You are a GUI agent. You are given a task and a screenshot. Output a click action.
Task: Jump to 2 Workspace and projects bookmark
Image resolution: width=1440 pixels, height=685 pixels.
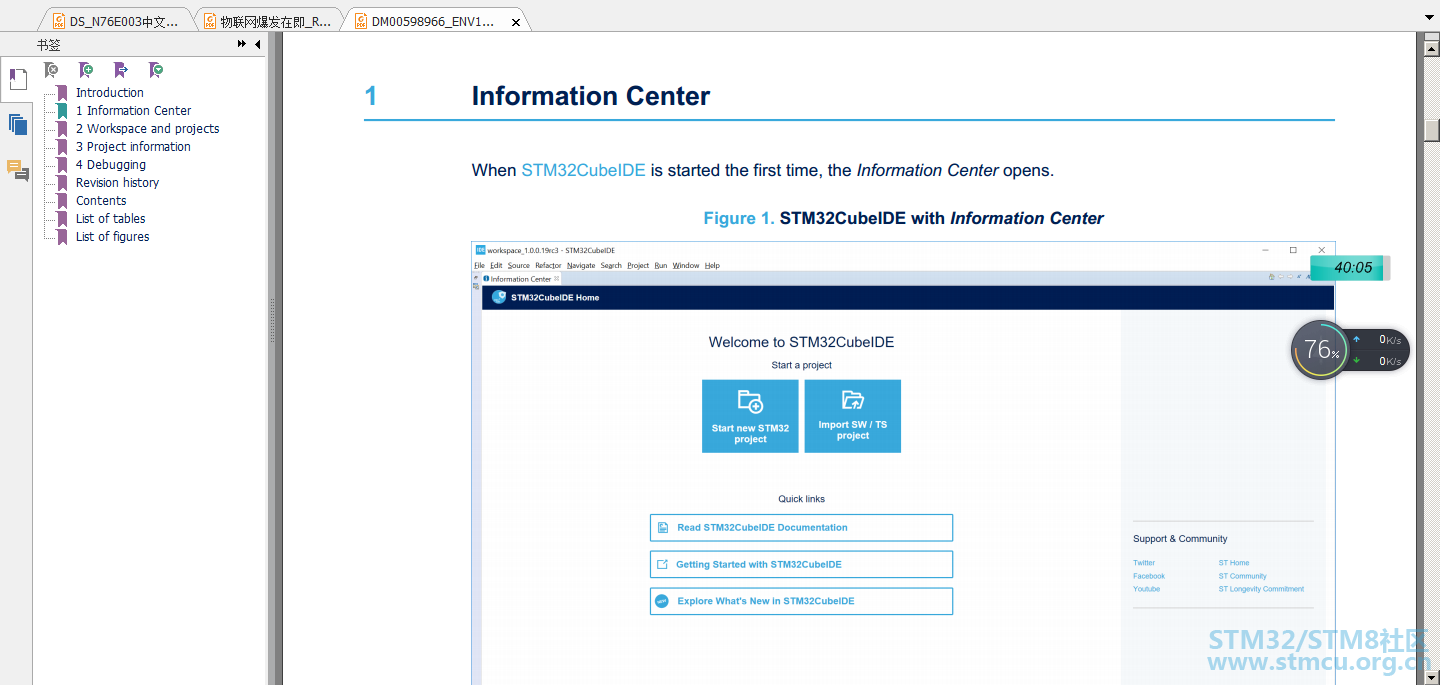coord(147,129)
